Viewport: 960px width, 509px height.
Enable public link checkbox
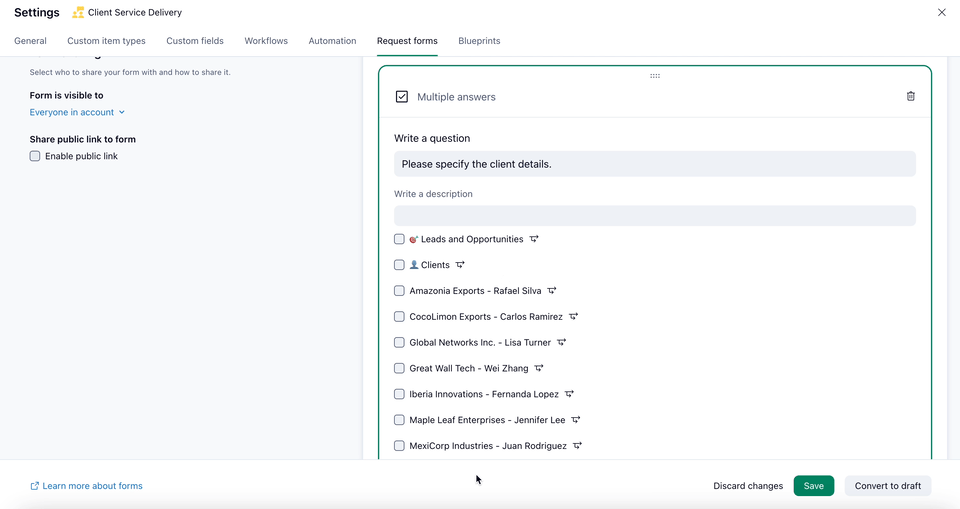pyautogui.click(x=35, y=156)
